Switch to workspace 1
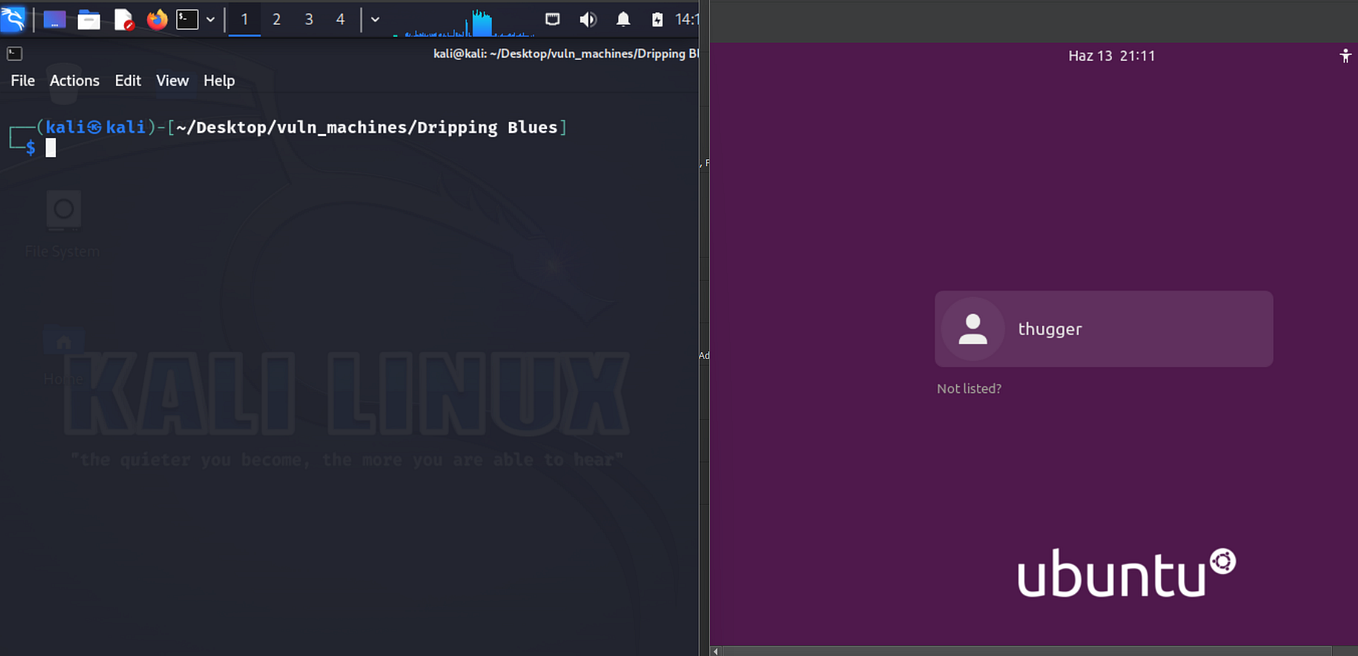Screen dimensions: 1358x656 click(x=244, y=19)
